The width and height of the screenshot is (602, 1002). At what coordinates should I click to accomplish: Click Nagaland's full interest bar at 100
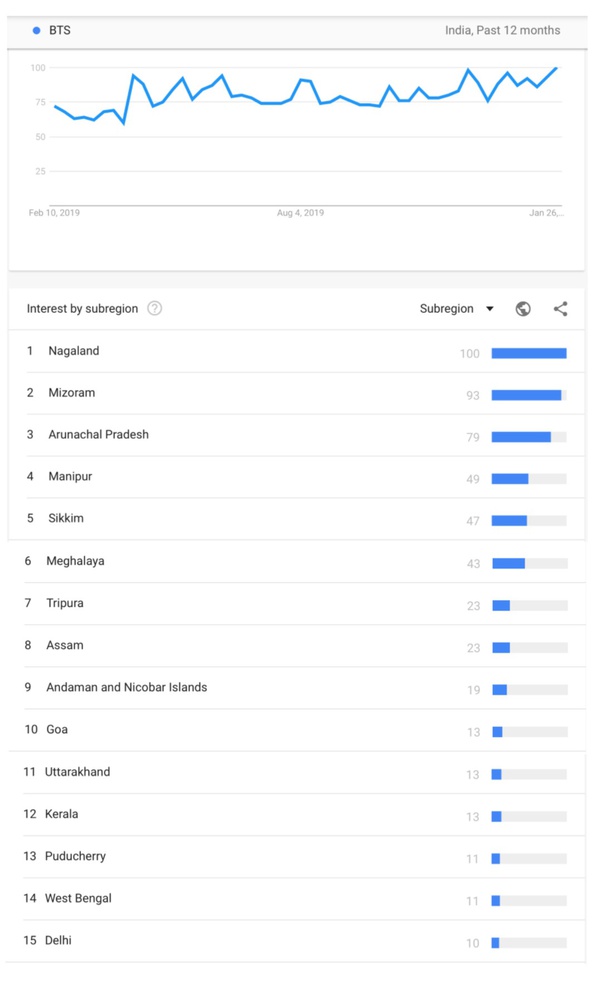coord(529,353)
